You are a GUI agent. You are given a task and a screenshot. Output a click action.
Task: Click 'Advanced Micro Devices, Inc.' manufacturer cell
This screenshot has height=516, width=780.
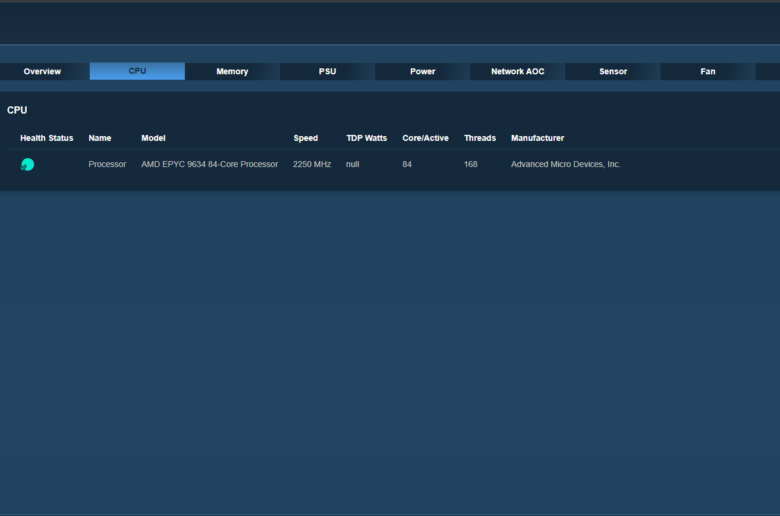[x=566, y=164]
